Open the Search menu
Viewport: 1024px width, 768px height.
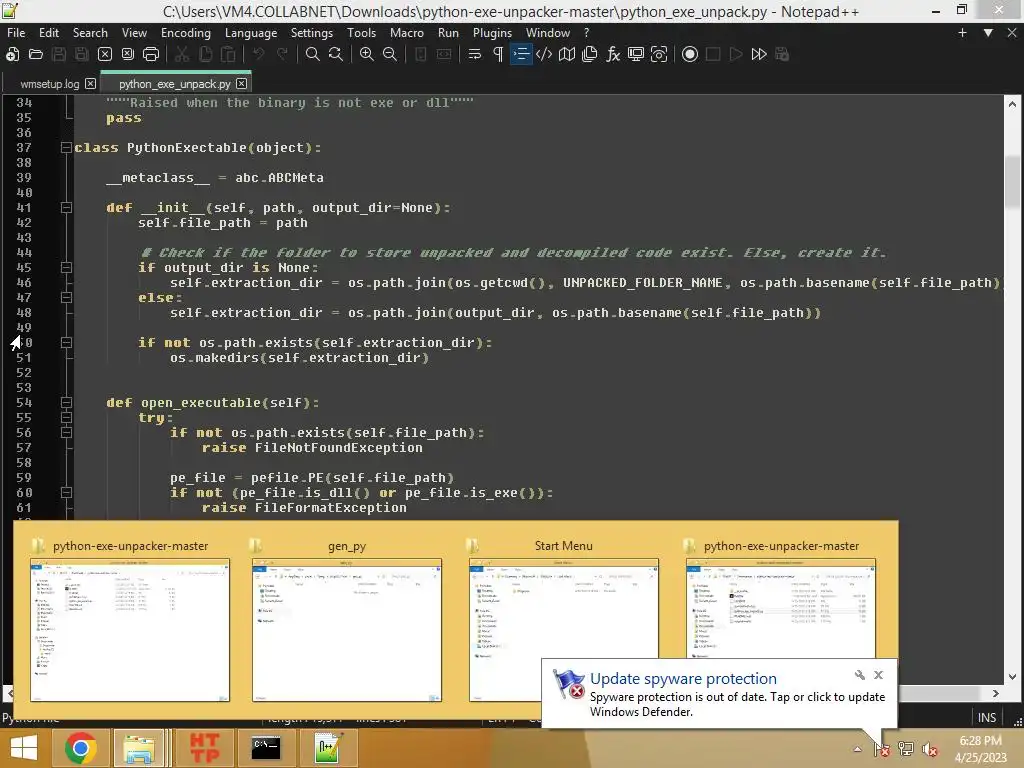coord(90,33)
